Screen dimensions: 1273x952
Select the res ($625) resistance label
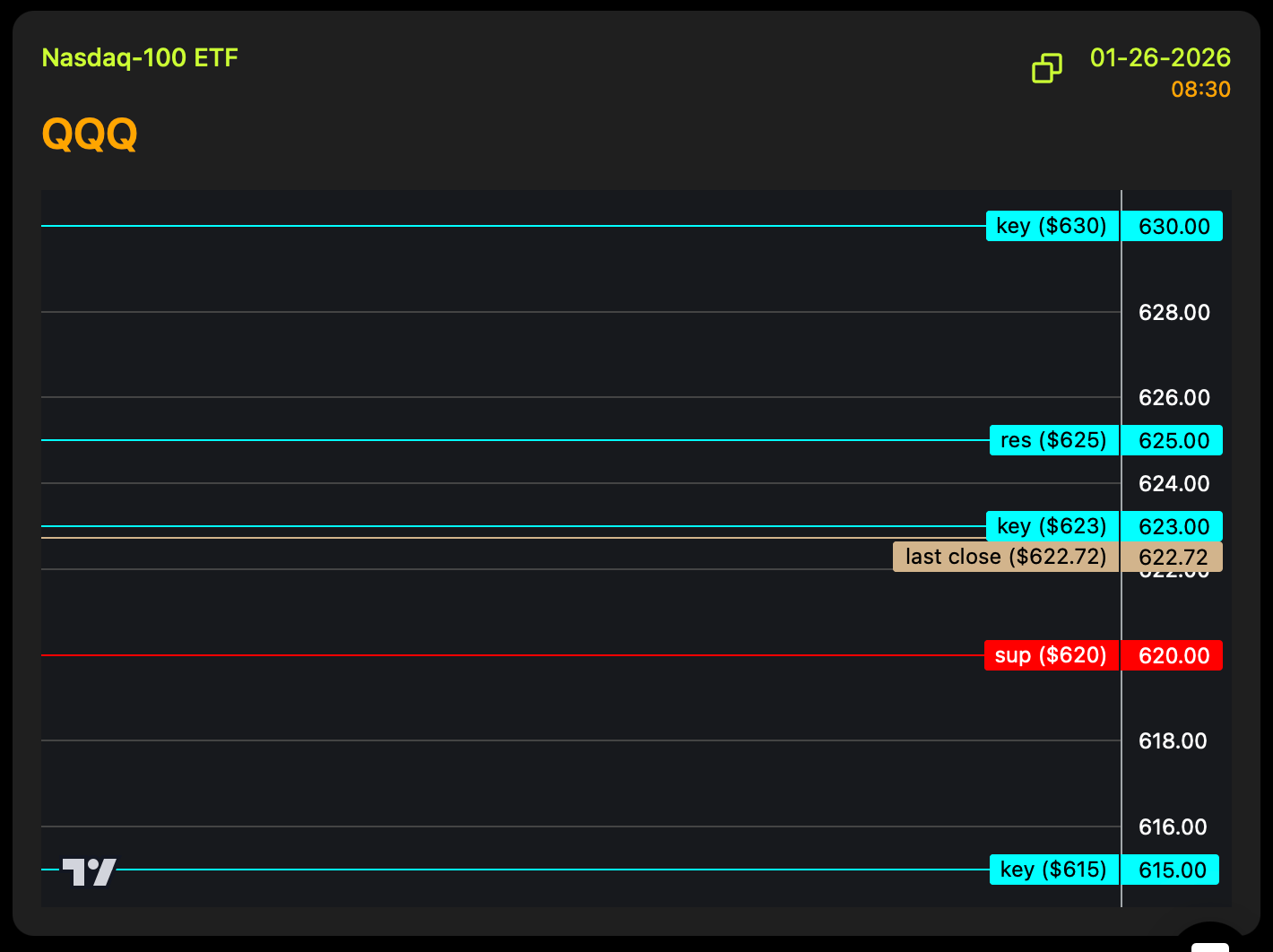1053,440
